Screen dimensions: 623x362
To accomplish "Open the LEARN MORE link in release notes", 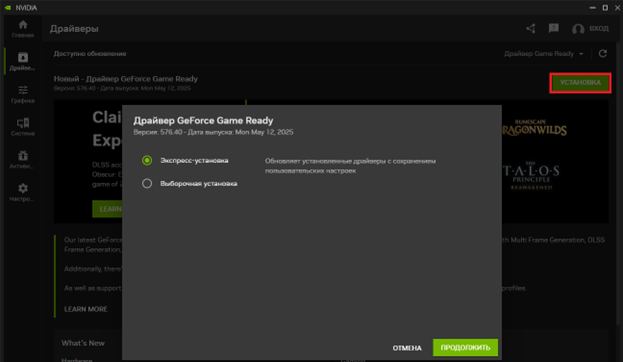I will [x=86, y=309].
